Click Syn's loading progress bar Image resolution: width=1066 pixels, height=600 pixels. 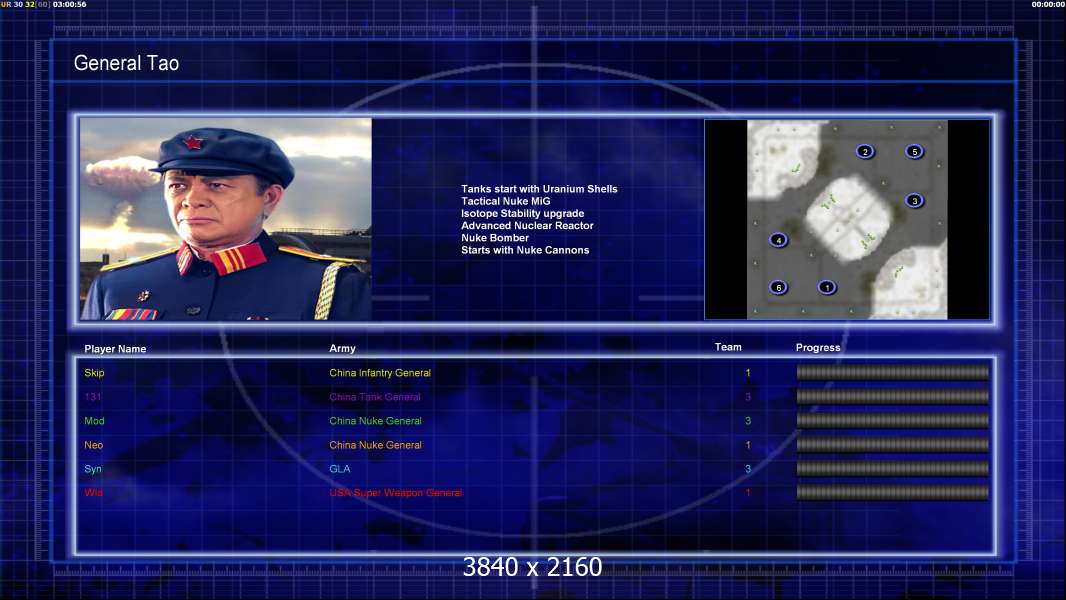(x=892, y=469)
